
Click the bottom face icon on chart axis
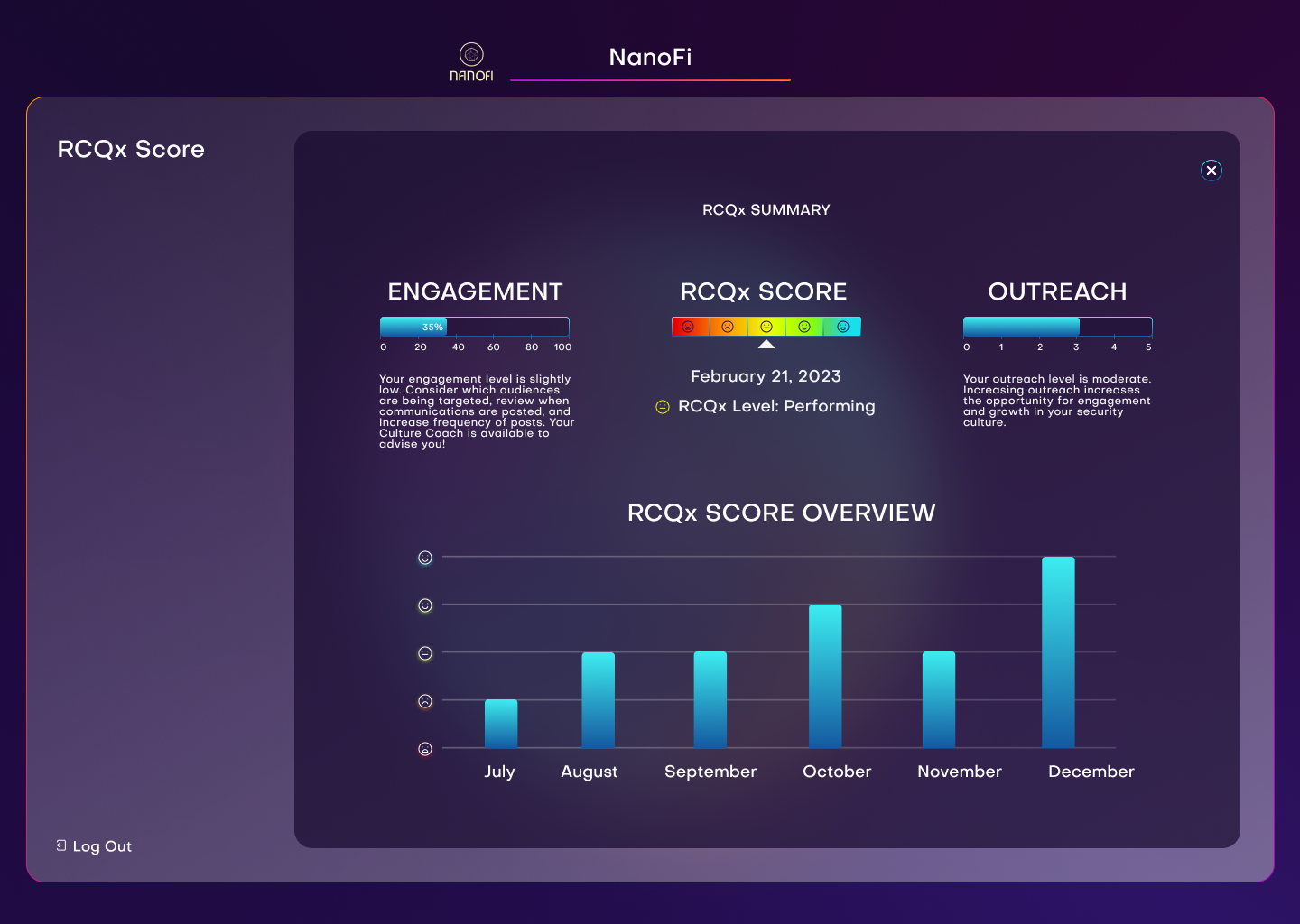click(x=425, y=749)
